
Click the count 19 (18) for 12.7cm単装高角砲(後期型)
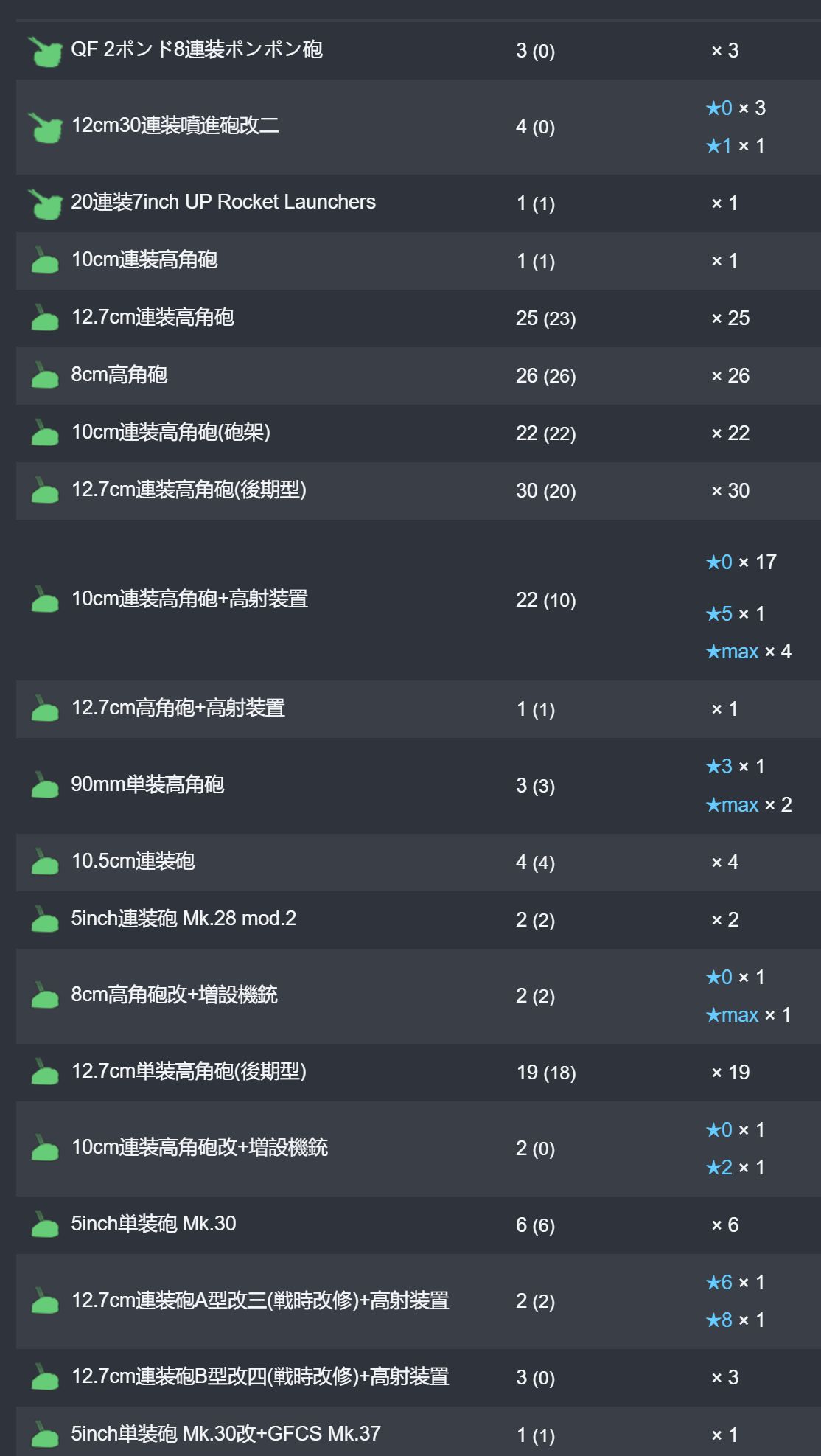pos(546,1073)
